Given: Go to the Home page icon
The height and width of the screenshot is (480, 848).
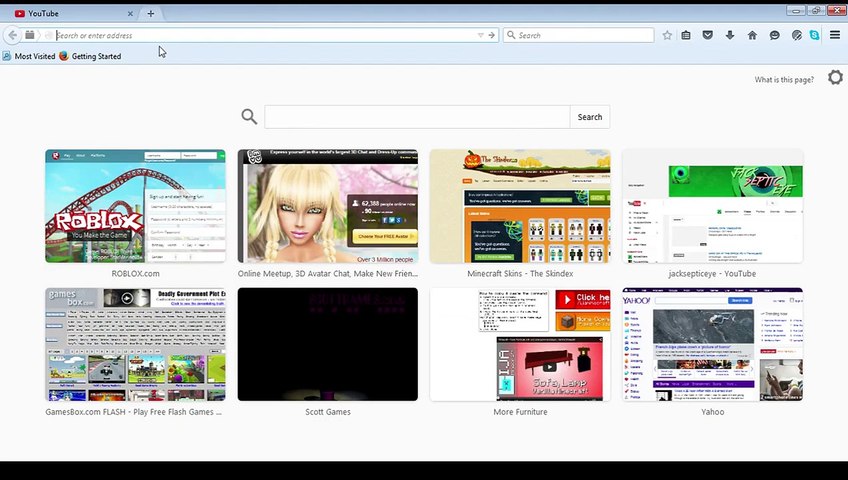Looking at the screenshot, I should 752,35.
